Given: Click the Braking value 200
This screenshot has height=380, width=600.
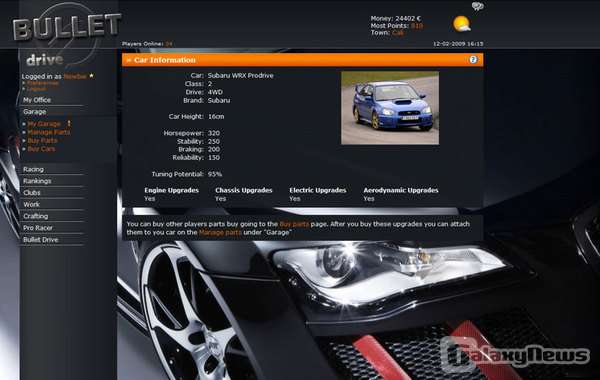Looking at the screenshot, I should click(214, 150).
